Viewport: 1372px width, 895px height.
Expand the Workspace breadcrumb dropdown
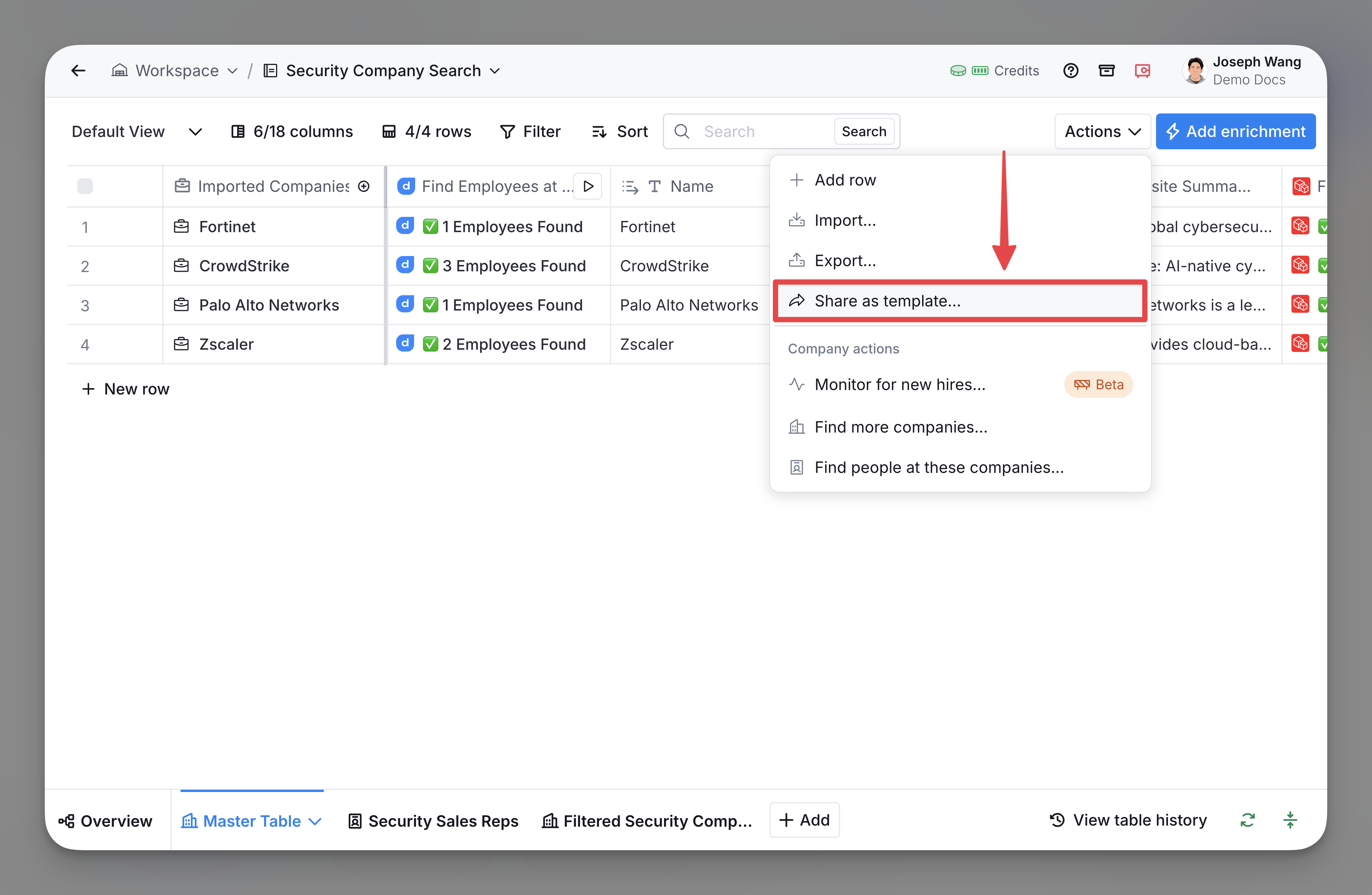tap(232, 71)
